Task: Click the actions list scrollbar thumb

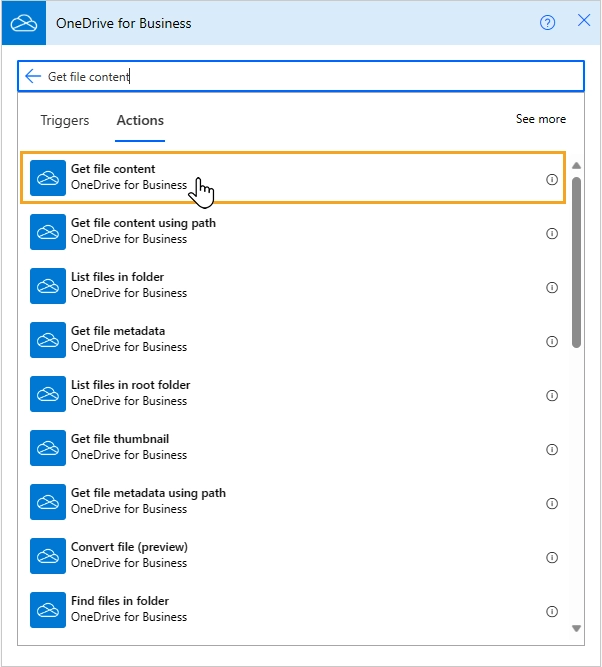Action: (576, 262)
